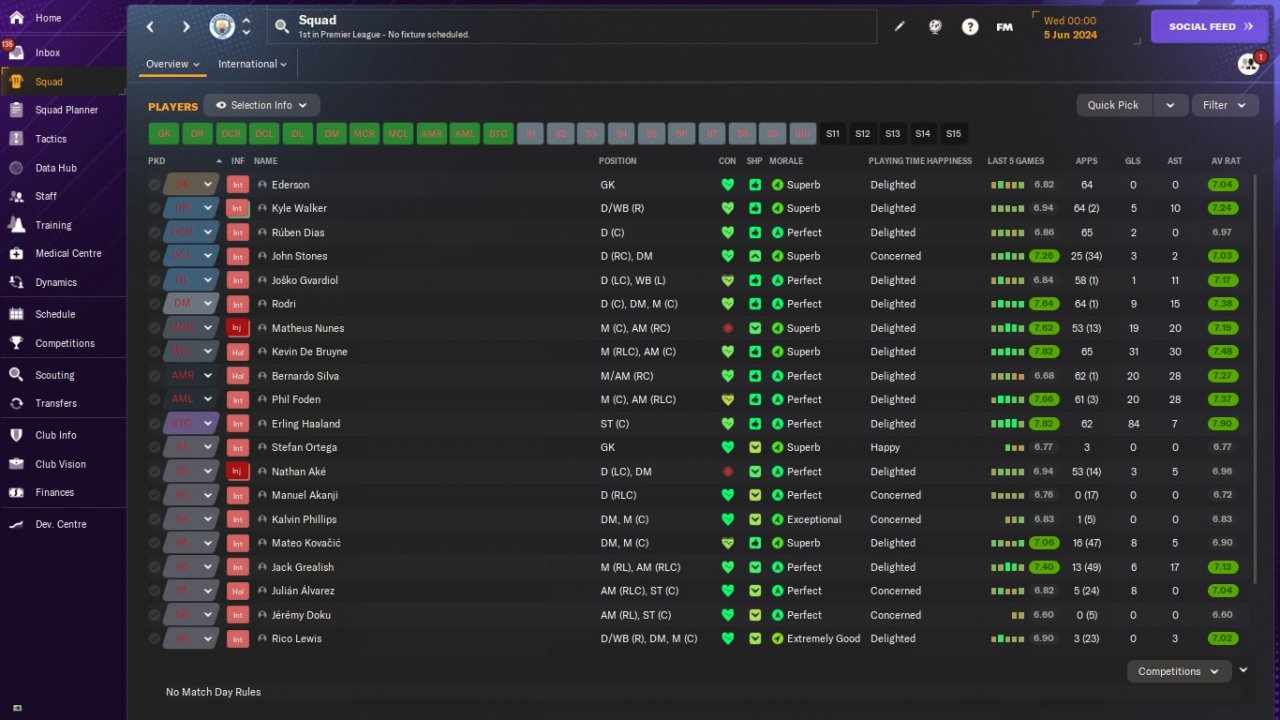
Task: Tick the selection circle for Rico Lewis
Action: coord(154,639)
